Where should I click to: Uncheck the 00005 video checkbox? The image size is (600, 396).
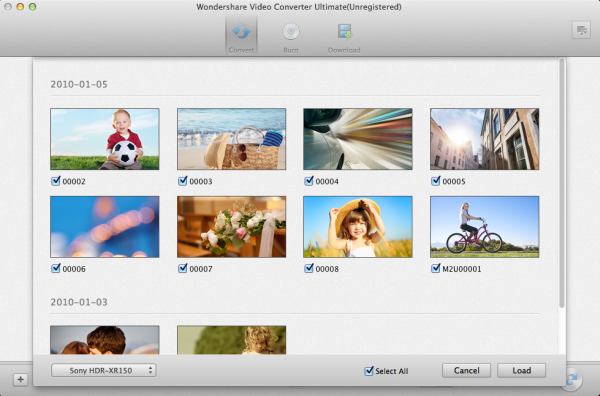click(435, 181)
